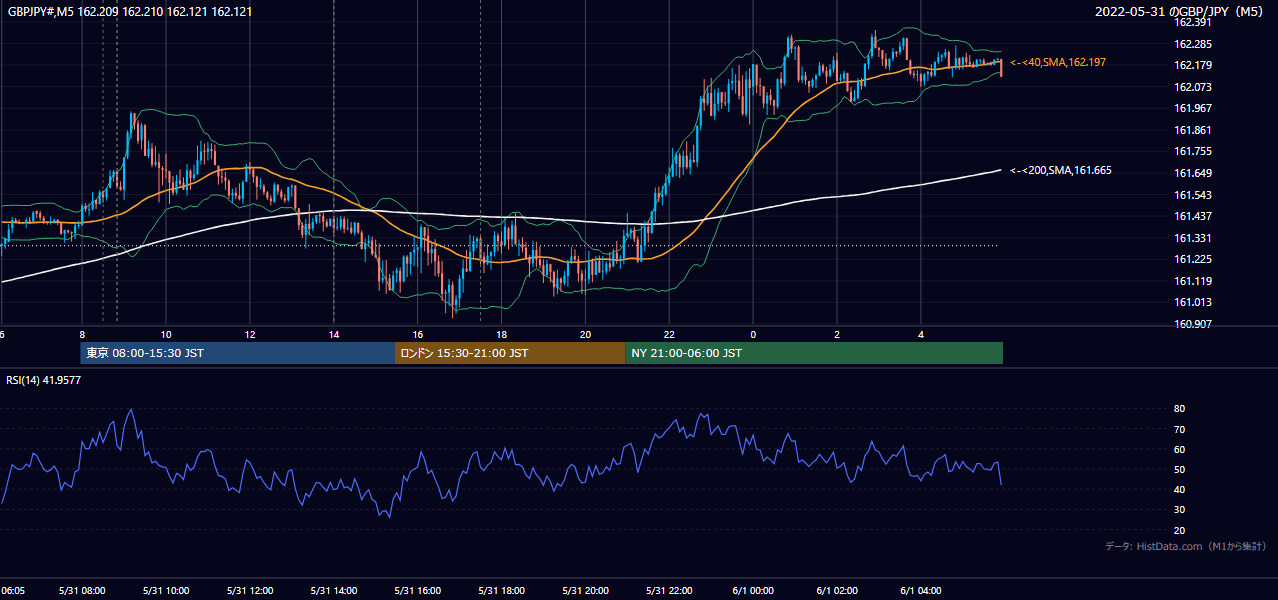1278x600 pixels.
Task: Click price axis value 161.119
Action: [1192, 281]
